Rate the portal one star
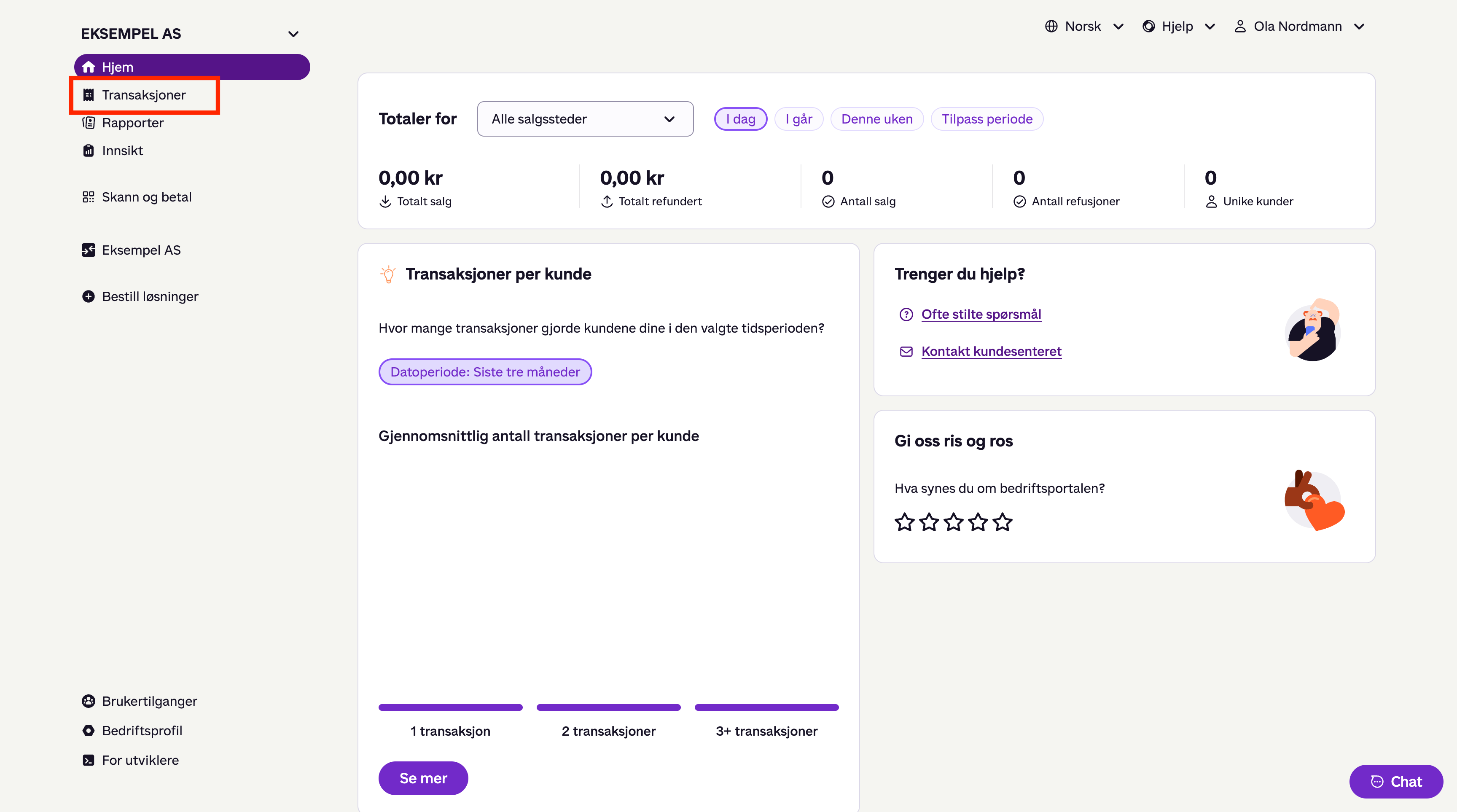The image size is (1457, 812). [x=904, y=522]
